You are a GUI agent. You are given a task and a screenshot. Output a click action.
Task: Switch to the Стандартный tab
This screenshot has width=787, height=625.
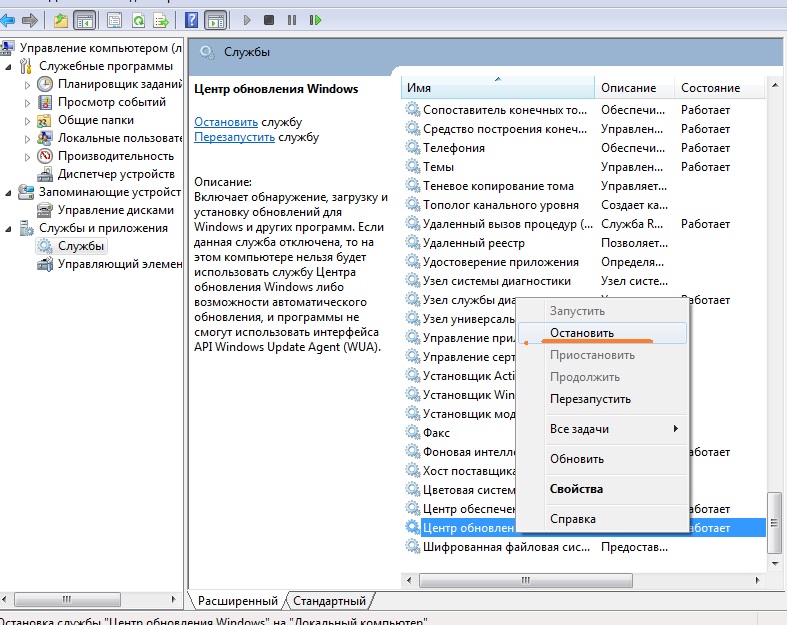329,601
